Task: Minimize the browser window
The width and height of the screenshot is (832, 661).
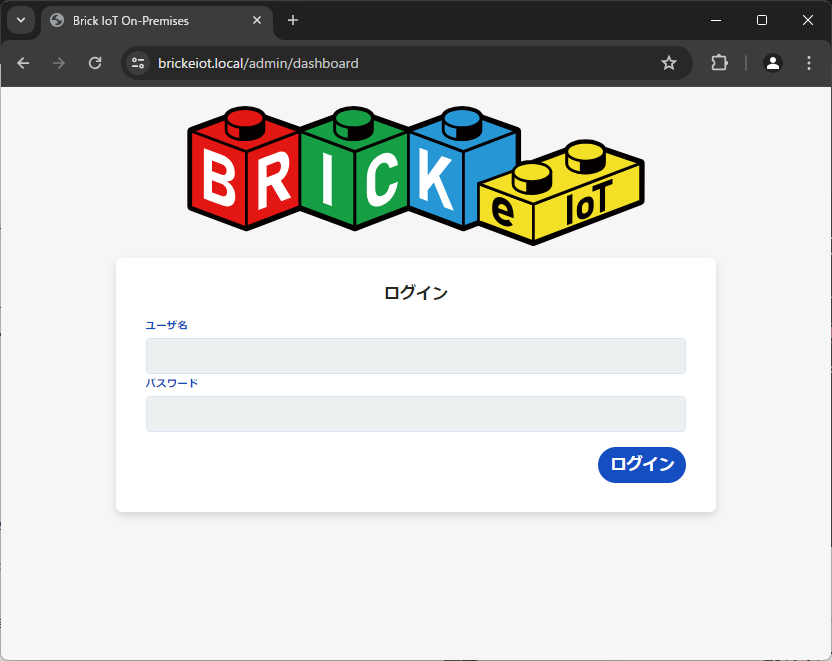Action: pos(716,20)
